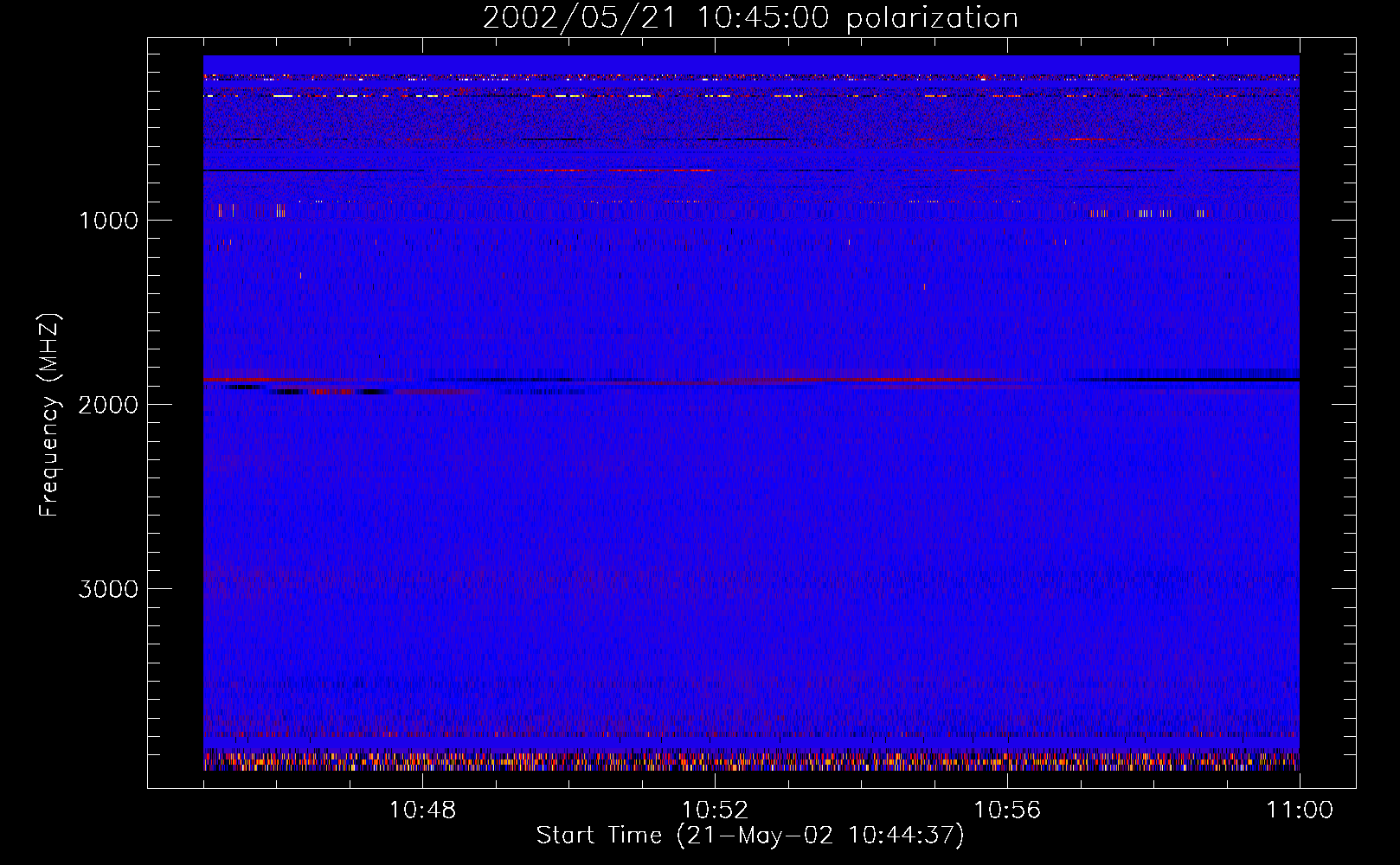Click the plot title '2002/05/21 10:45:00 polarization'
Viewport: 1400px width, 865px height.
(x=750, y=18)
